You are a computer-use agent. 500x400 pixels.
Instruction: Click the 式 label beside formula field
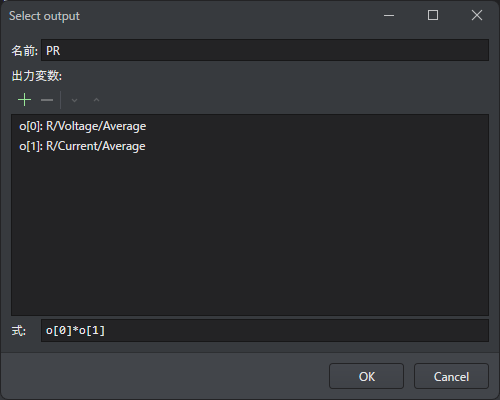pos(19,331)
